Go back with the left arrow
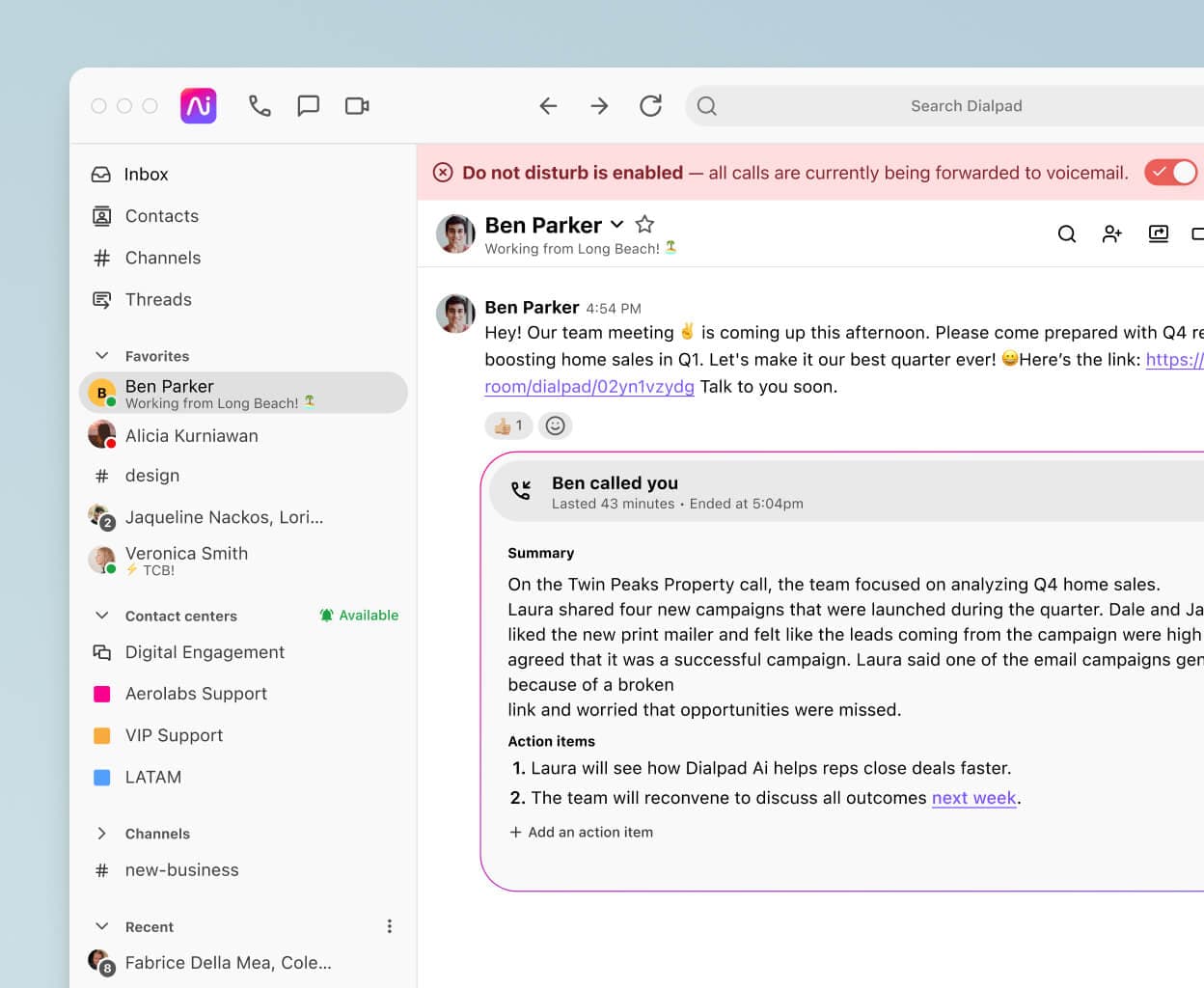Viewport: 1204px width, 988px height. pos(548,106)
